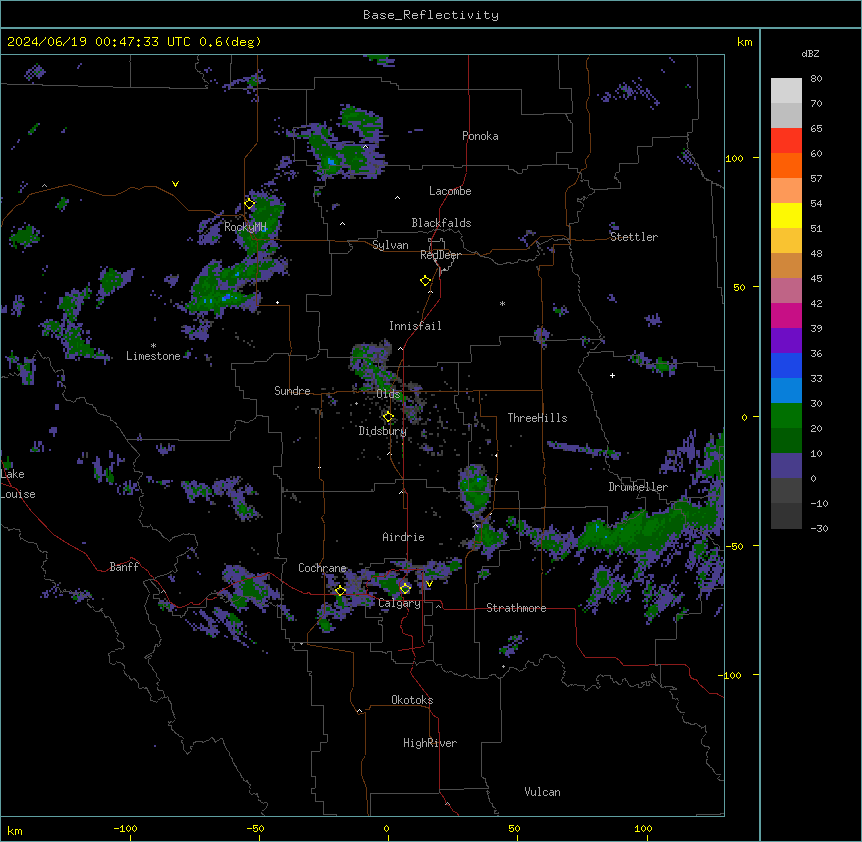Pick the yellow 51-54 dBZ legend swatch

click(x=786, y=215)
